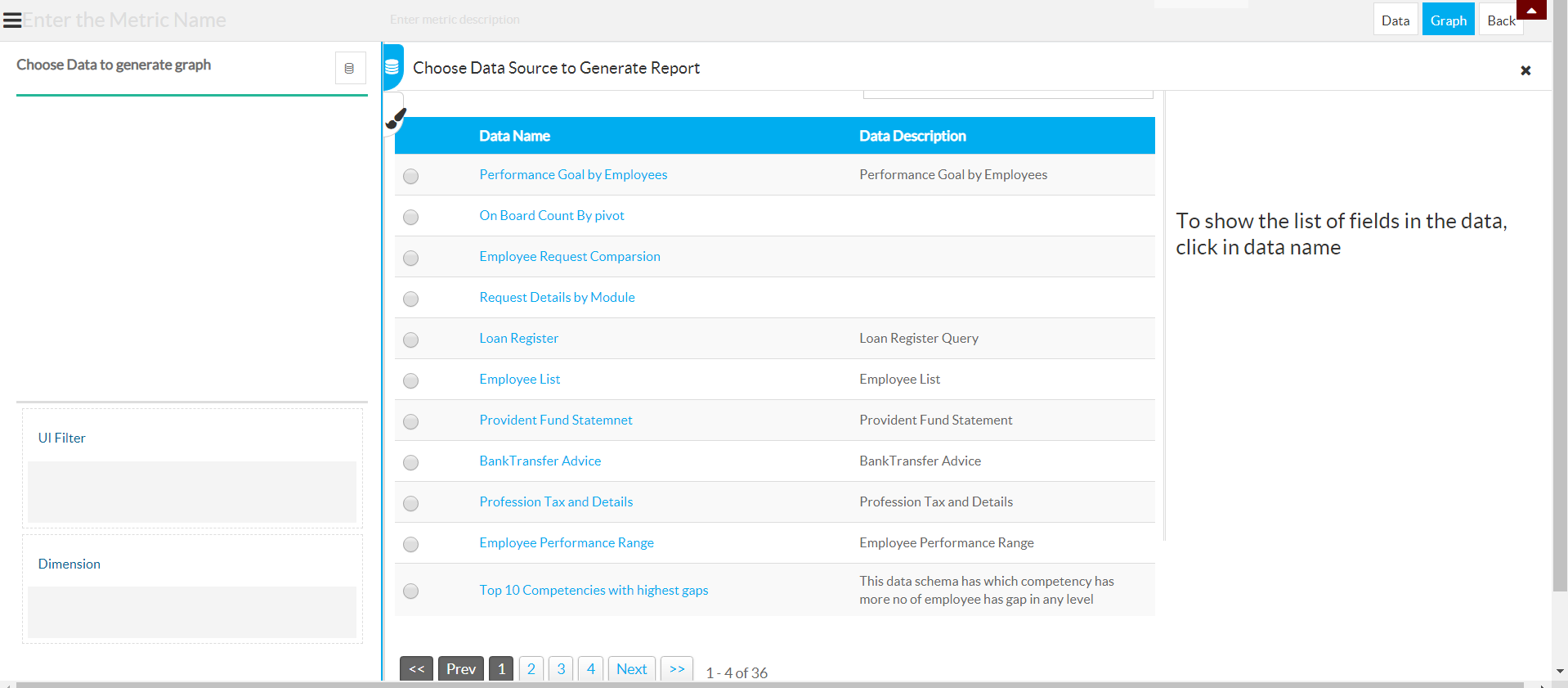Choose Top 10 Competencies radio button
The height and width of the screenshot is (688, 1568).
(411, 591)
